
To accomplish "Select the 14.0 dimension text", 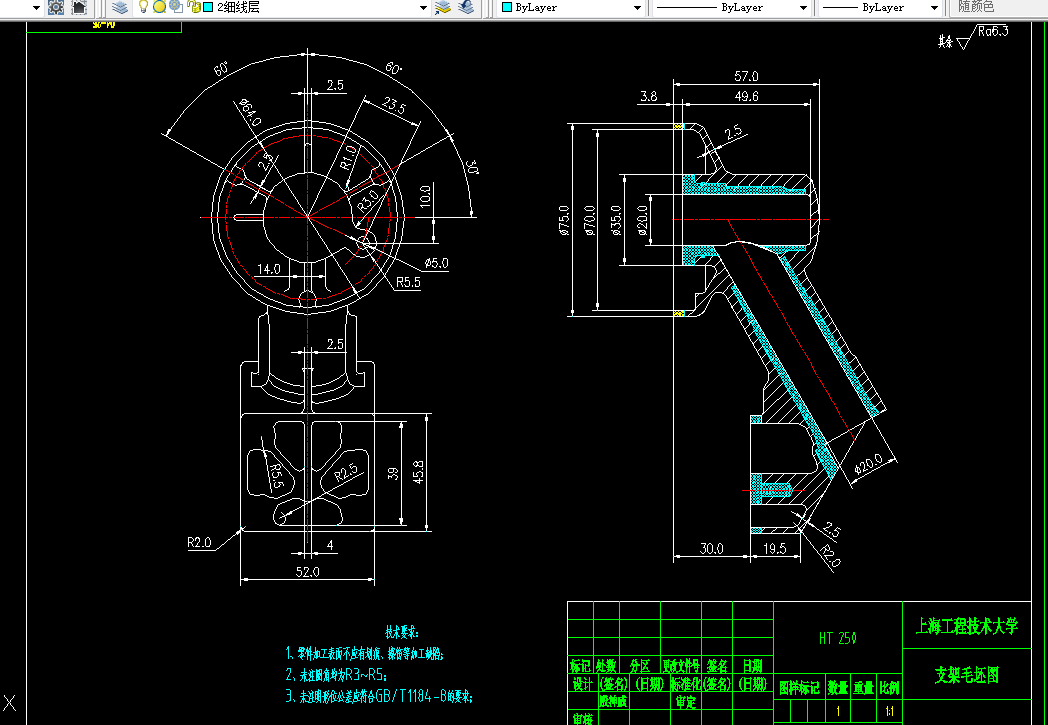I will point(269,269).
